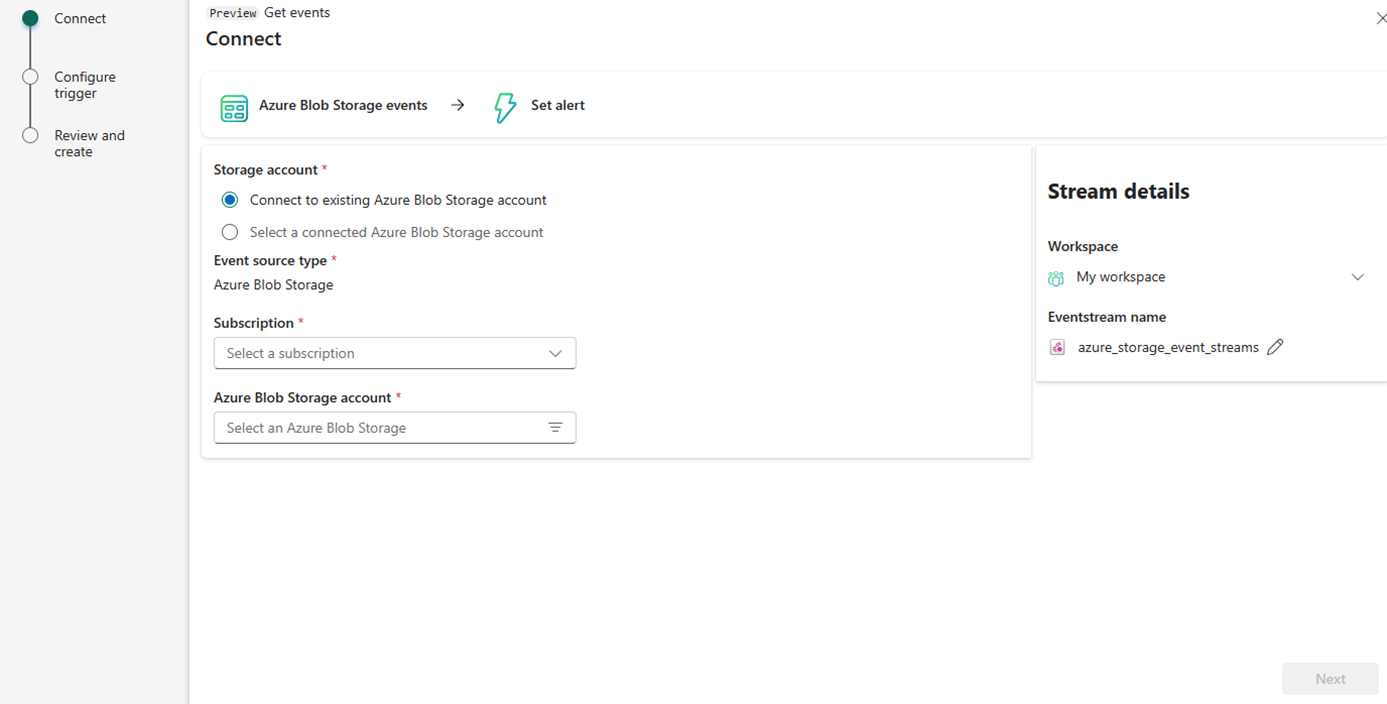This screenshot has width=1387, height=704.
Task: Edit eventstream name with pencil icon
Action: (1275, 347)
